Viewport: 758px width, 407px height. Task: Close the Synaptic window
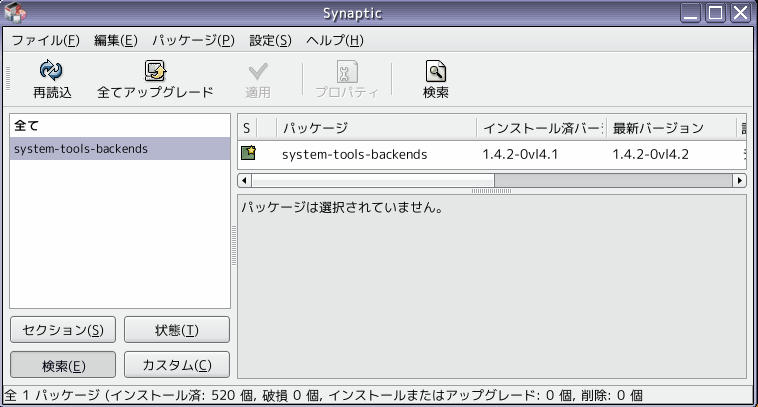(740, 13)
